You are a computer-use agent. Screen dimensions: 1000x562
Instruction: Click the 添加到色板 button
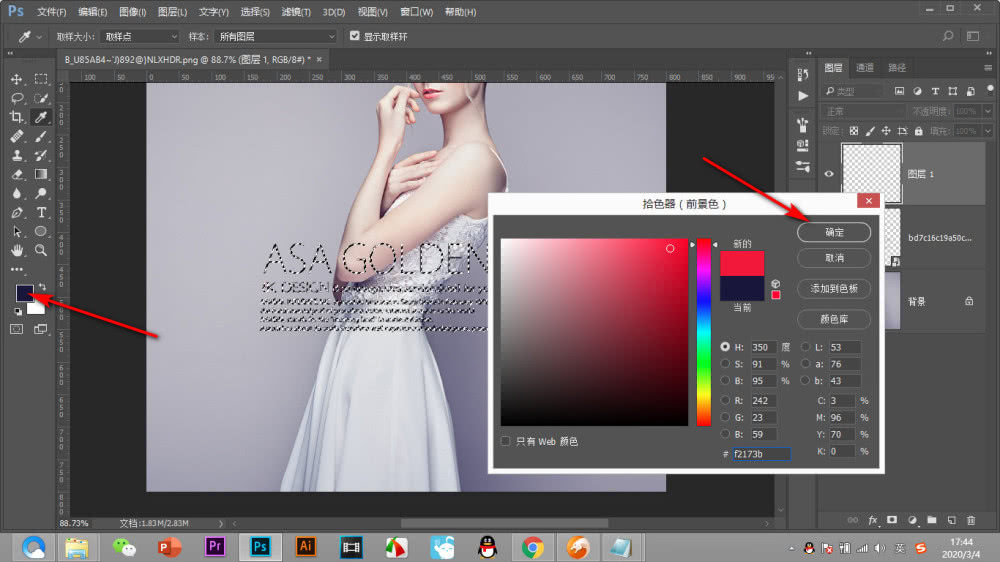pos(833,288)
